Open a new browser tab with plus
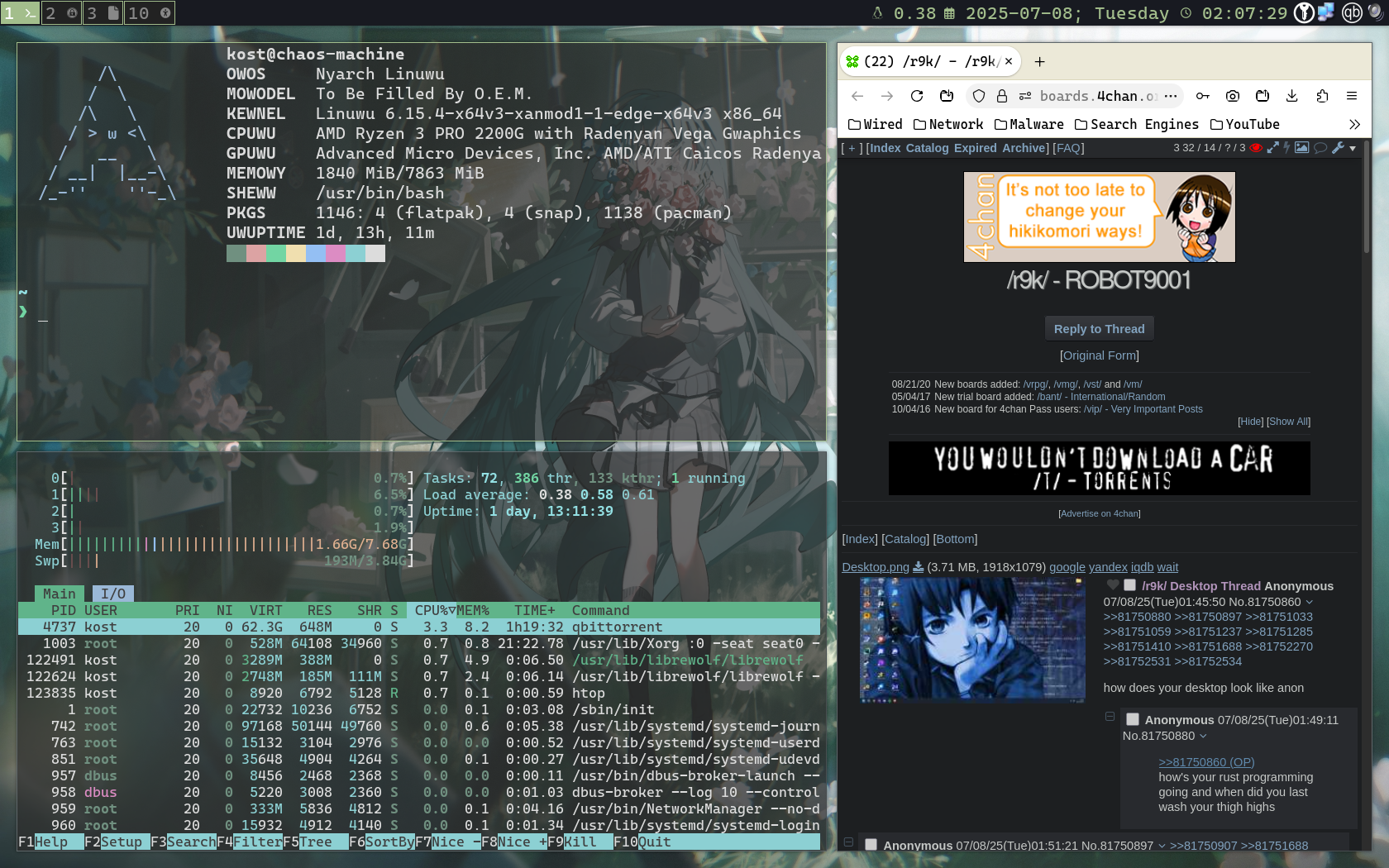The width and height of the screenshot is (1389, 868). coord(1040,61)
